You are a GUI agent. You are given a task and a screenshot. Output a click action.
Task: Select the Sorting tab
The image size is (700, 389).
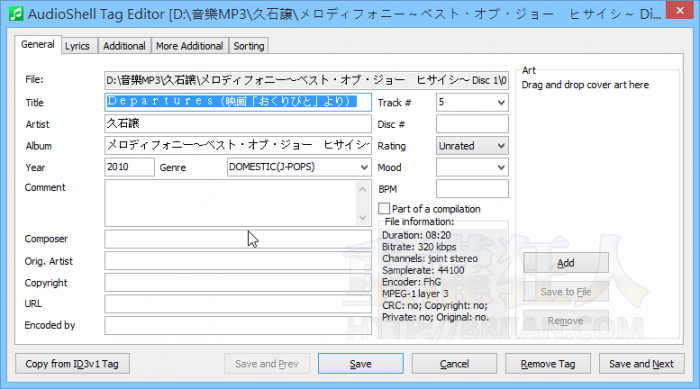pyautogui.click(x=249, y=46)
